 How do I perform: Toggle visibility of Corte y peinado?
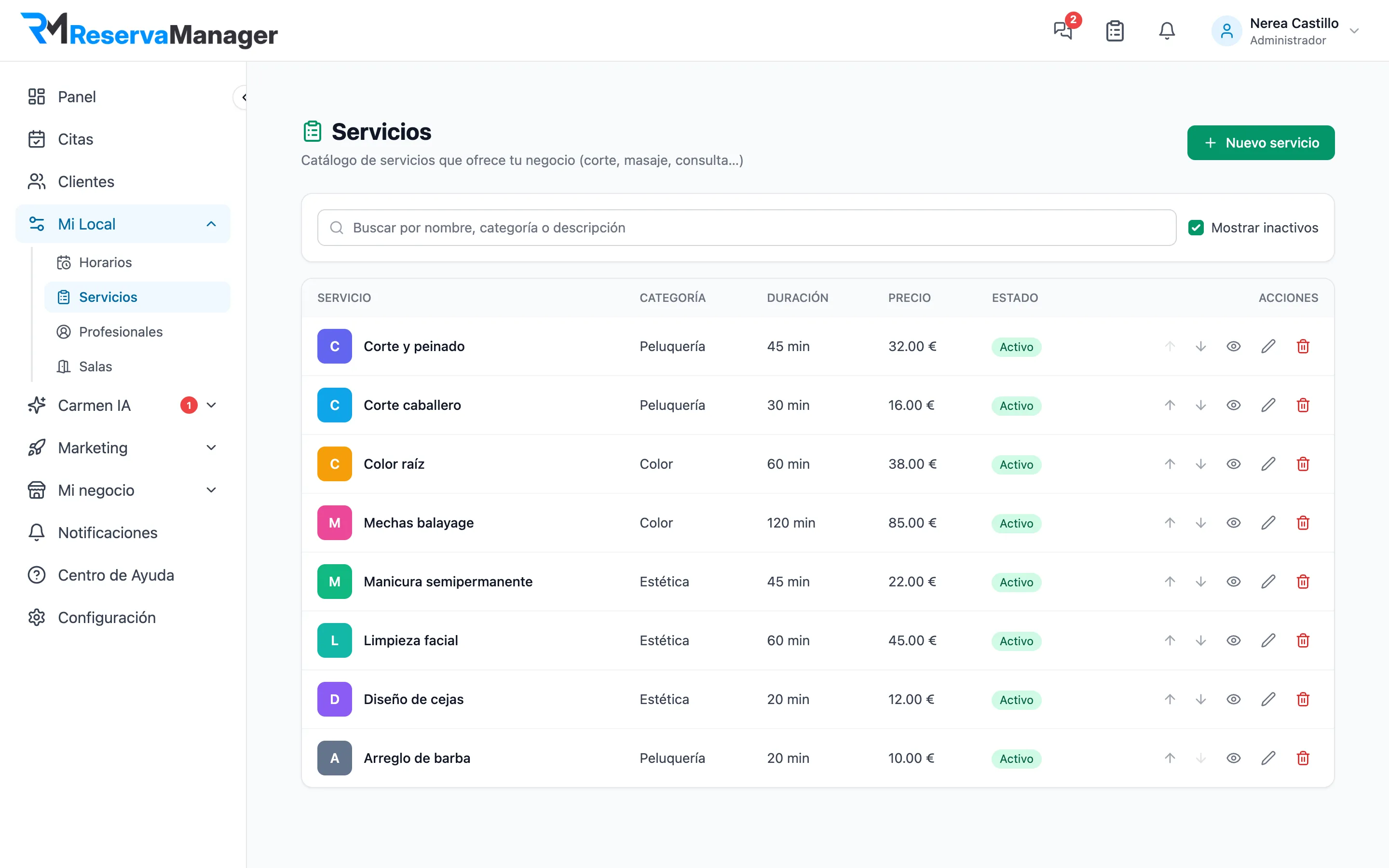click(x=1233, y=346)
